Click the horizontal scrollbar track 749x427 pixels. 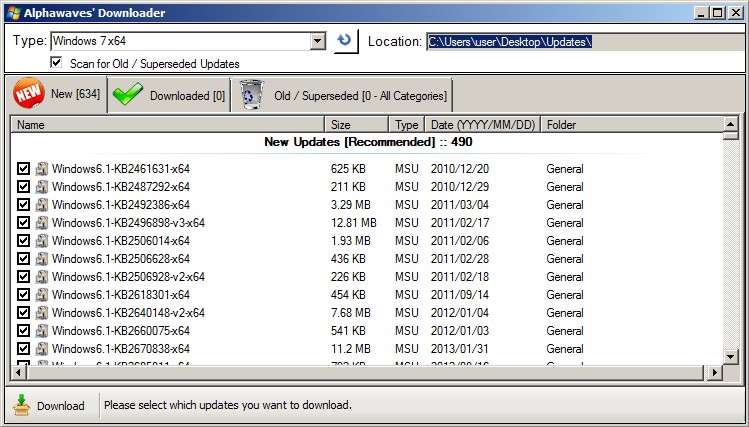point(366,372)
